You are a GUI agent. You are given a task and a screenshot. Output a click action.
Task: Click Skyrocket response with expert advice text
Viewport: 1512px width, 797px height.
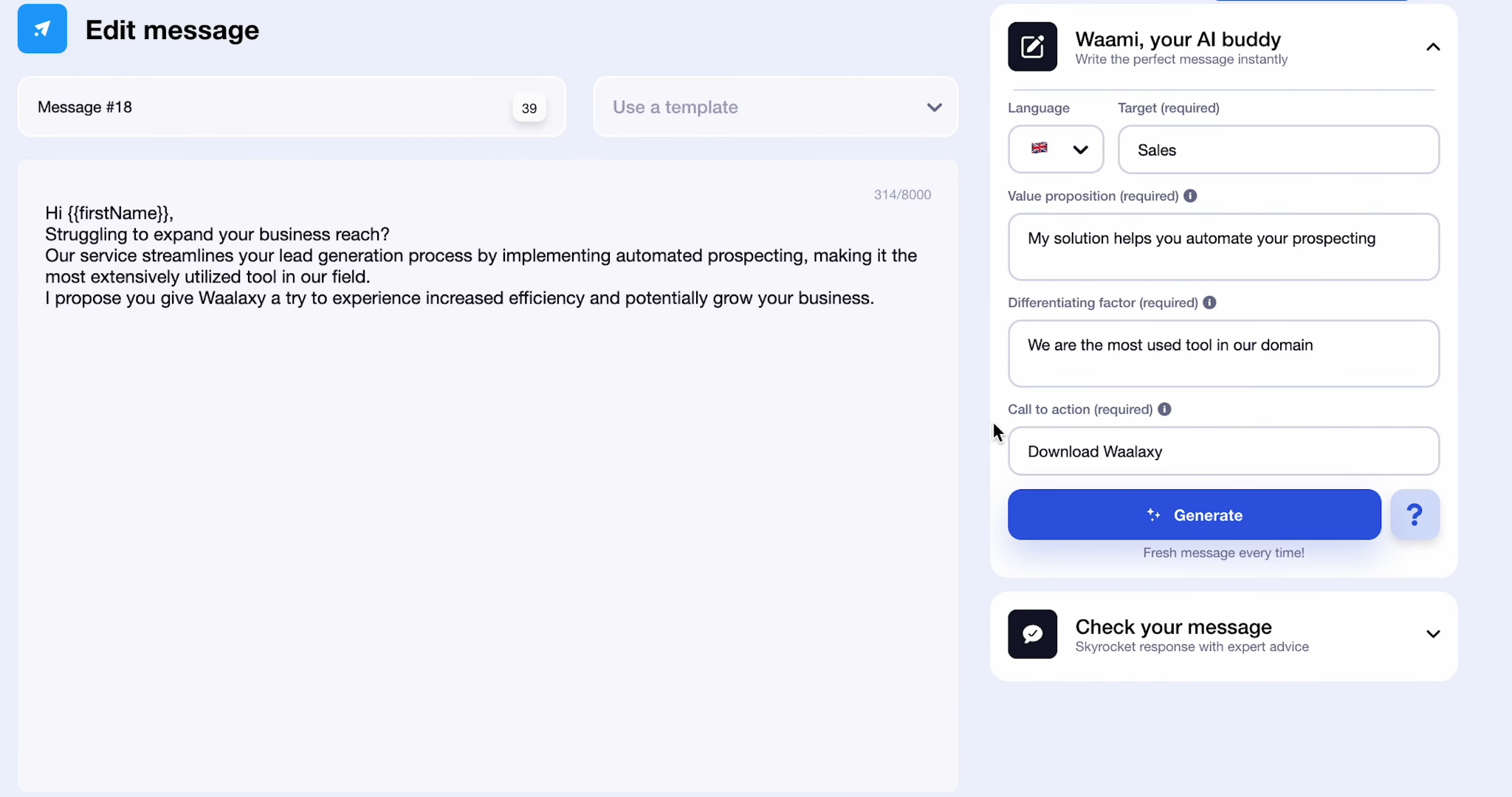(x=1192, y=647)
